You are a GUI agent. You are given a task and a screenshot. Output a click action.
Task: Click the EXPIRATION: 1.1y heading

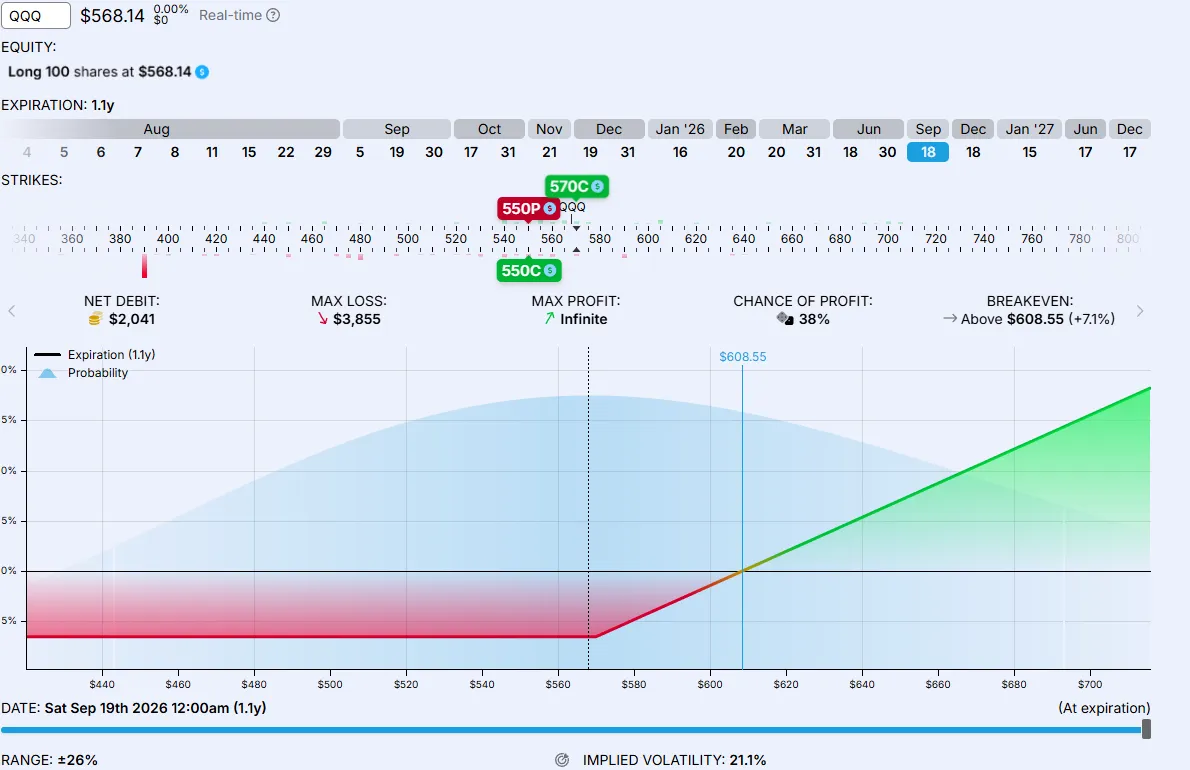click(58, 105)
